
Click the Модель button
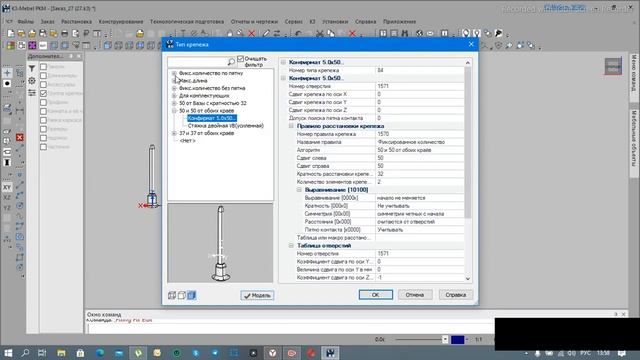click(x=257, y=295)
